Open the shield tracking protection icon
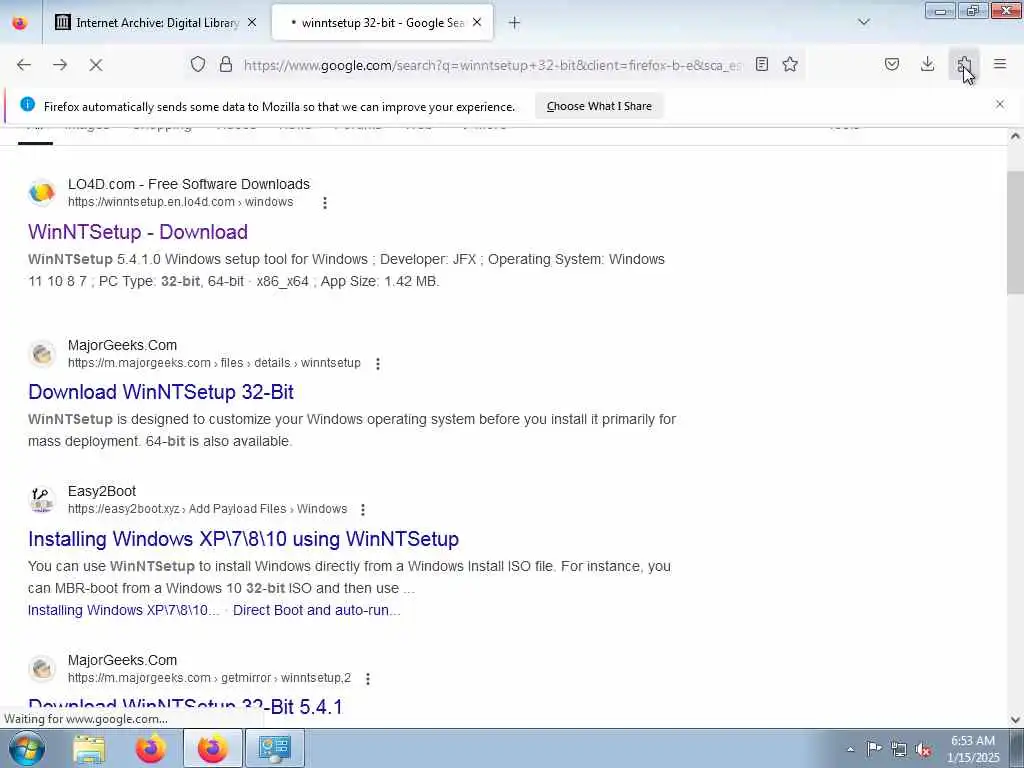The image size is (1024, 768). (x=198, y=64)
